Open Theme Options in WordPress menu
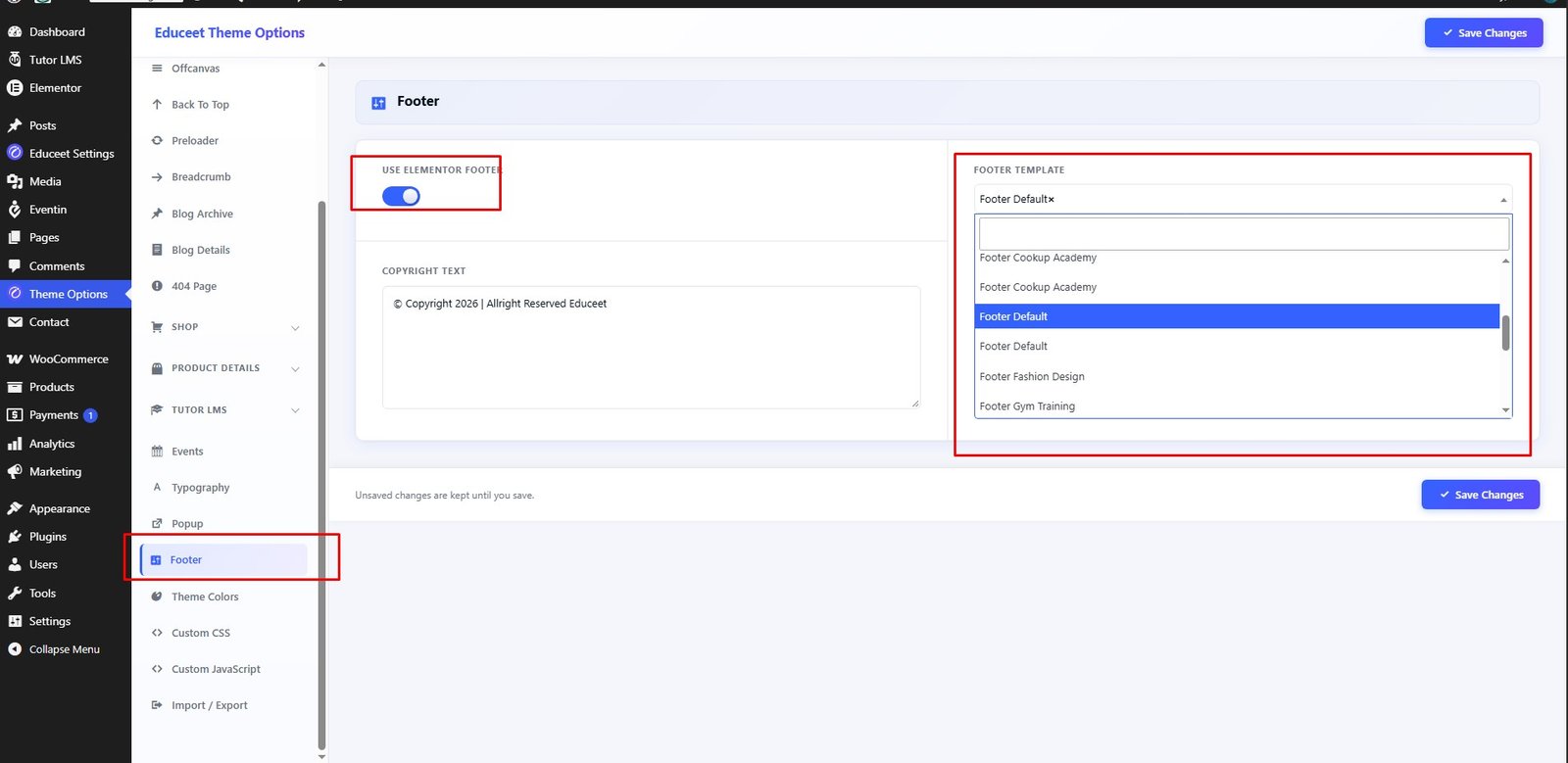The height and width of the screenshot is (763, 1568). [65, 294]
